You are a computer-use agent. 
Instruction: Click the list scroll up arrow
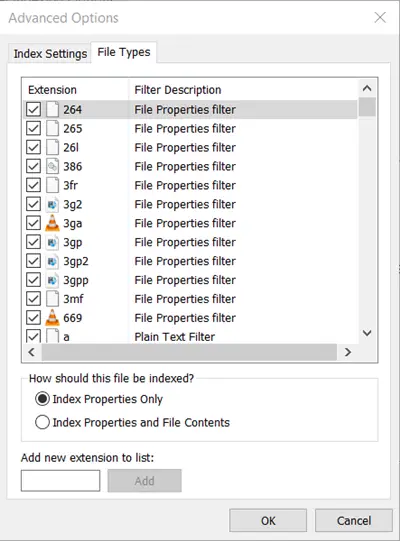tap(367, 89)
